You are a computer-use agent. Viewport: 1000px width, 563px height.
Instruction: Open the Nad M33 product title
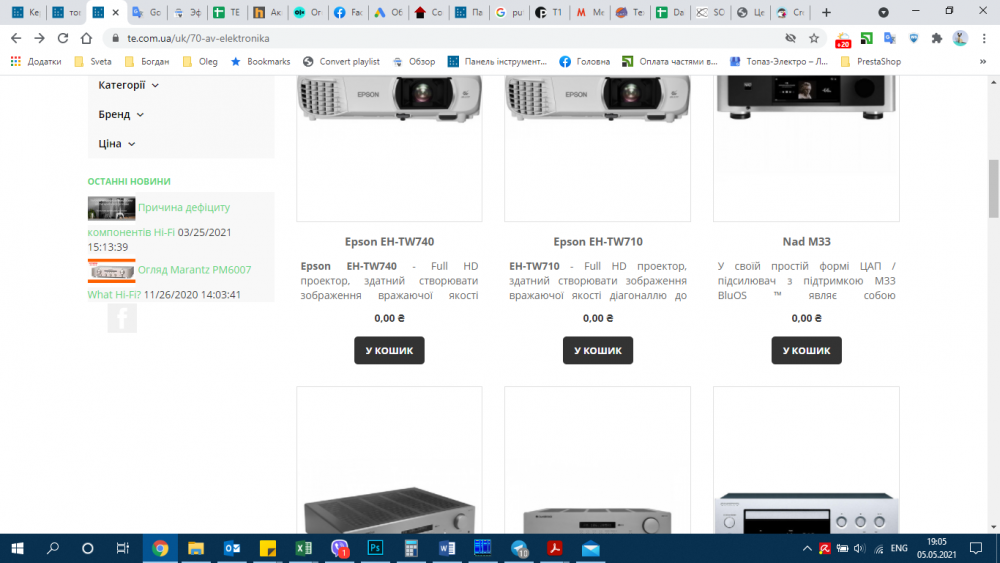click(806, 242)
